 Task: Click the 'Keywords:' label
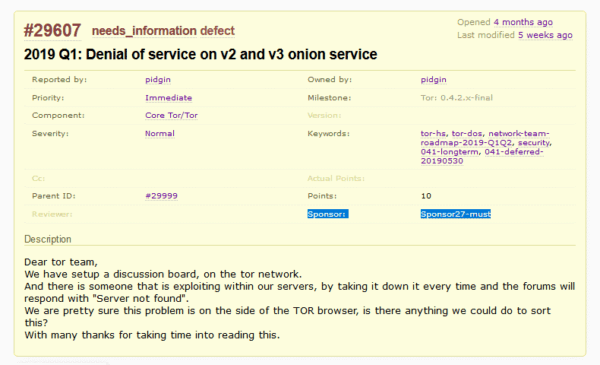(328, 134)
